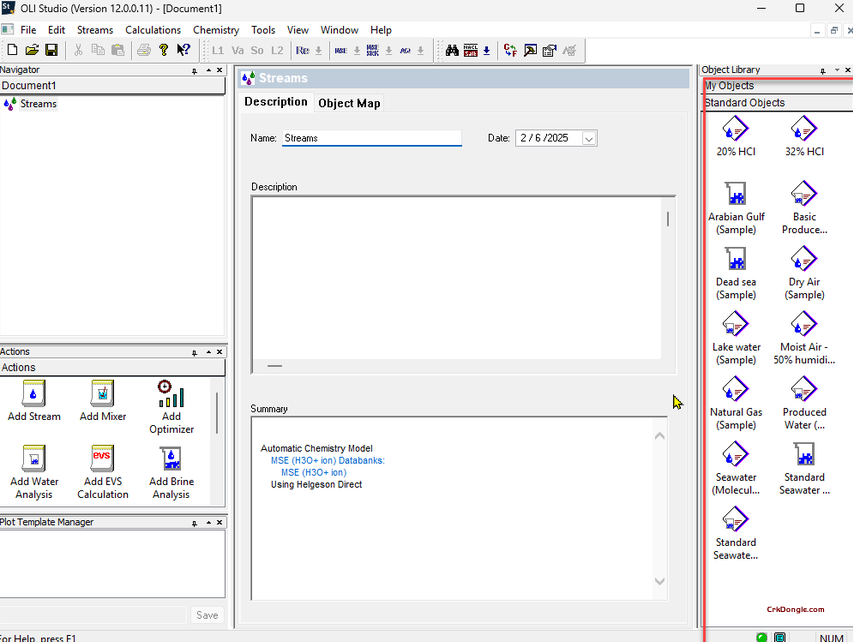Click the So phase toolbar button
Viewport: 853px width, 642px height.
point(257,50)
